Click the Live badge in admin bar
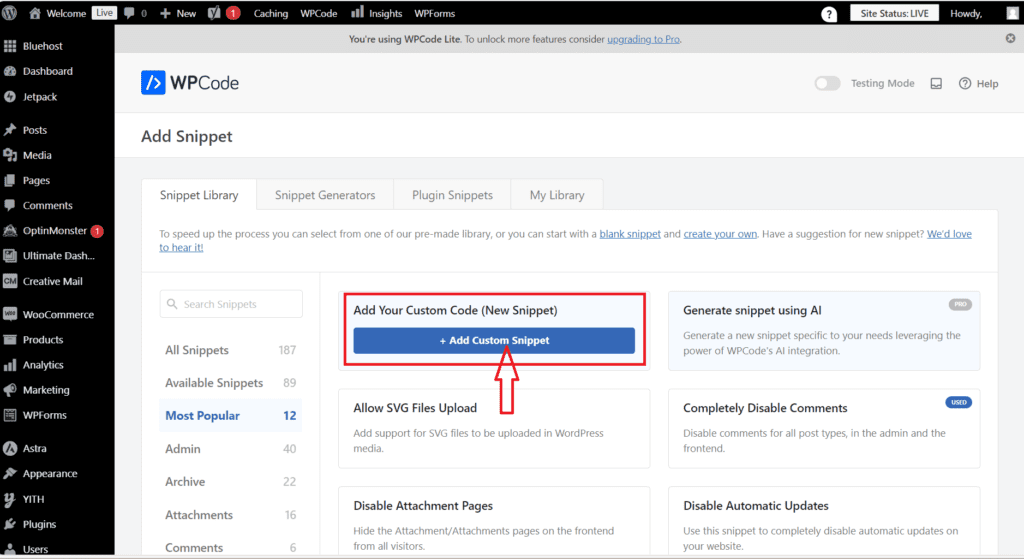Viewport: 1024px width, 559px height. (x=104, y=13)
